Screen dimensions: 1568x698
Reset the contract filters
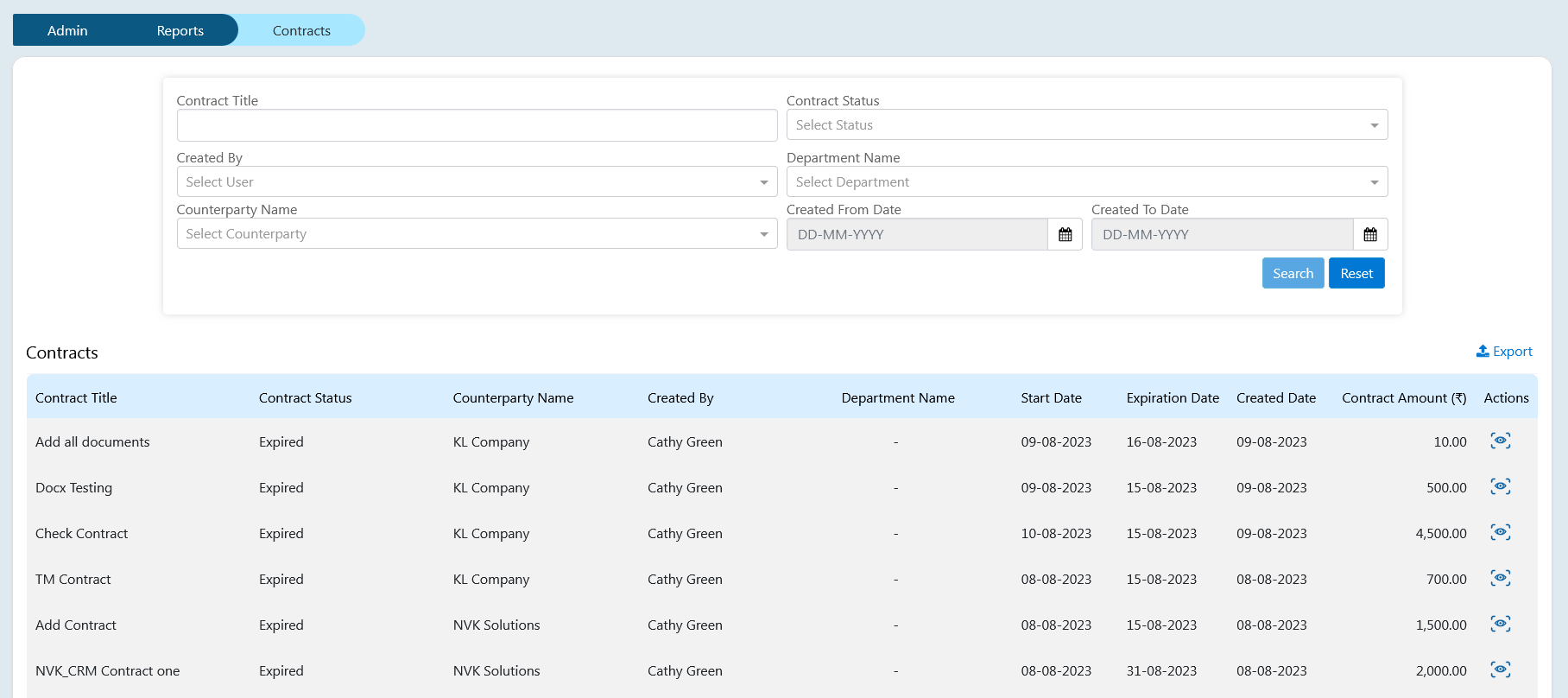point(1356,274)
